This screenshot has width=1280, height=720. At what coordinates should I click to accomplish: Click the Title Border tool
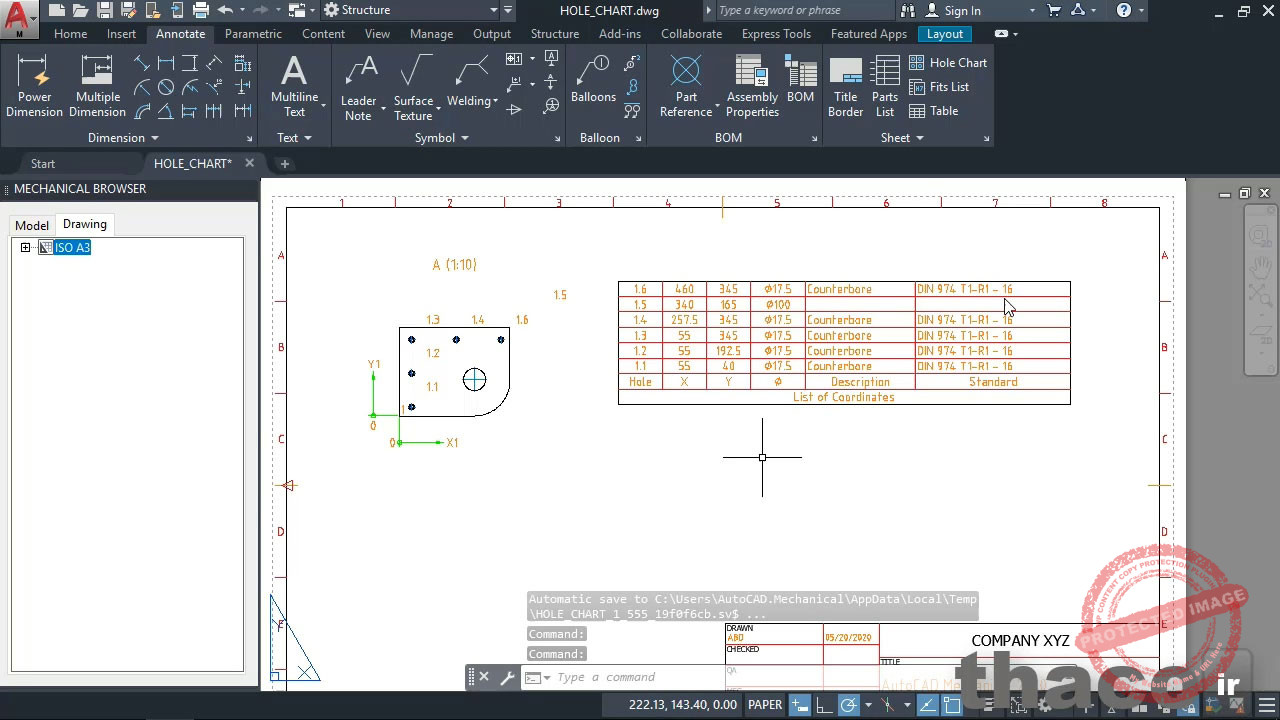(x=845, y=86)
